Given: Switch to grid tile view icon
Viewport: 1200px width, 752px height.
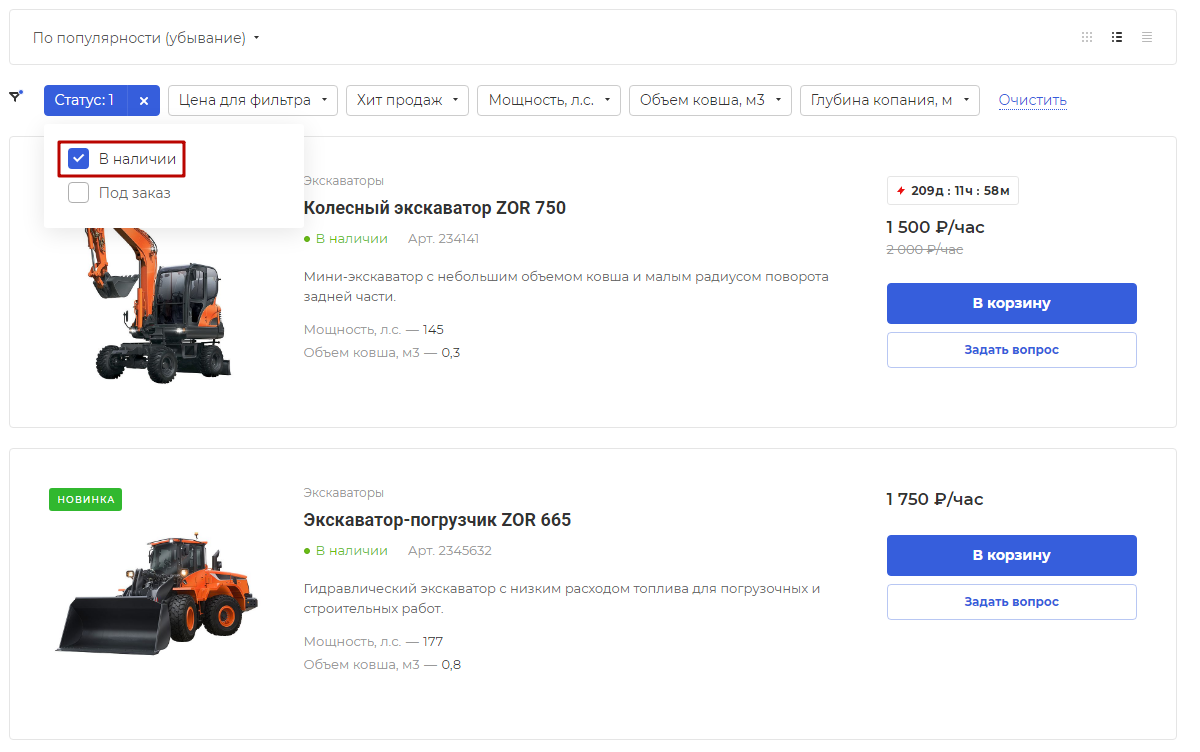Looking at the screenshot, I should [1087, 37].
